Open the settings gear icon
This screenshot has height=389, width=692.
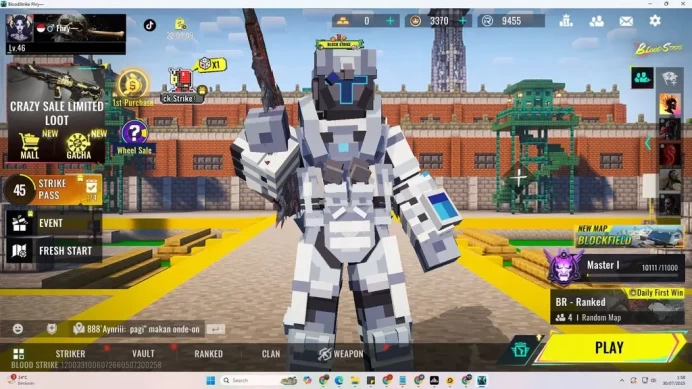point(655,20)
